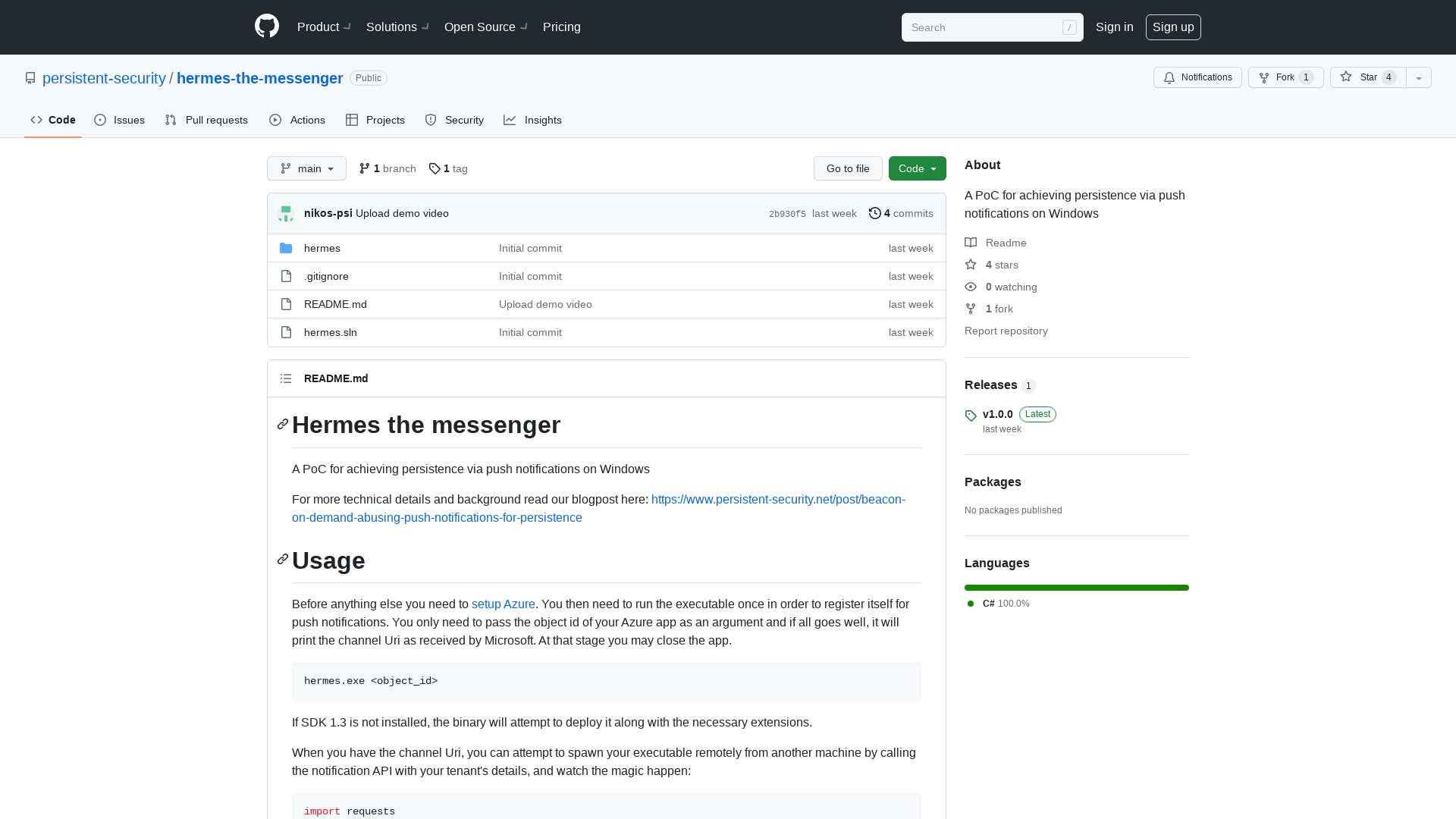This screenshot has width=1456, height=819.
Task: Click the Sign in link
Action: coord(1115,27)
